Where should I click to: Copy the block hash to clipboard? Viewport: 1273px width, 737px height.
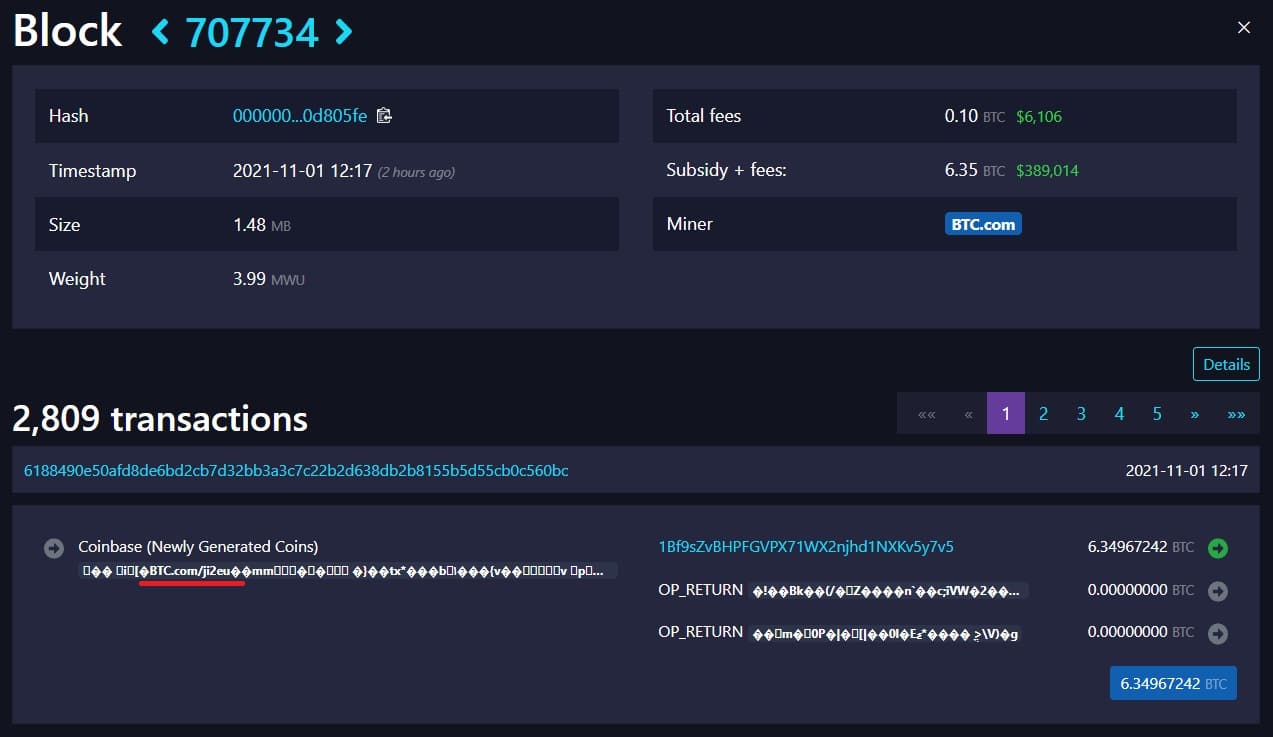point(384,116)
